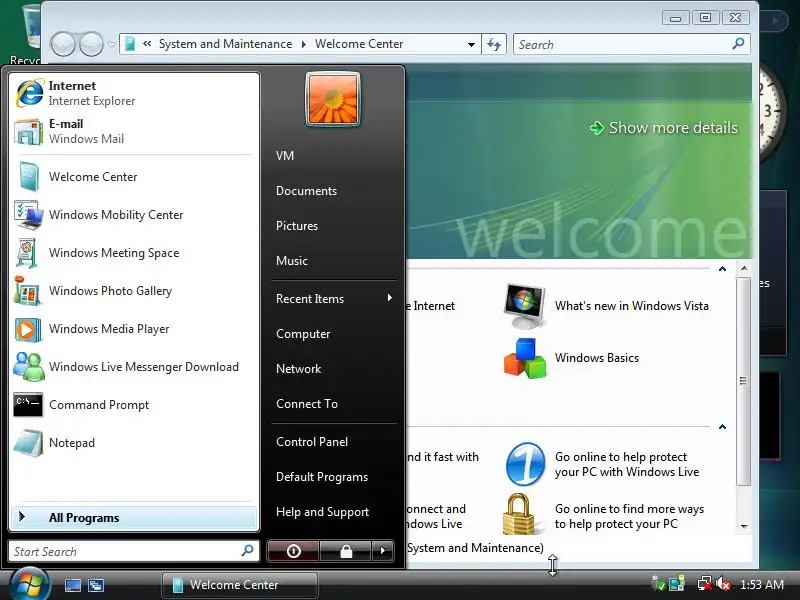This screenshot has height=600, width=800.
Task: Click the Welcome Center search magnifier icon
Action: [738, 44]
